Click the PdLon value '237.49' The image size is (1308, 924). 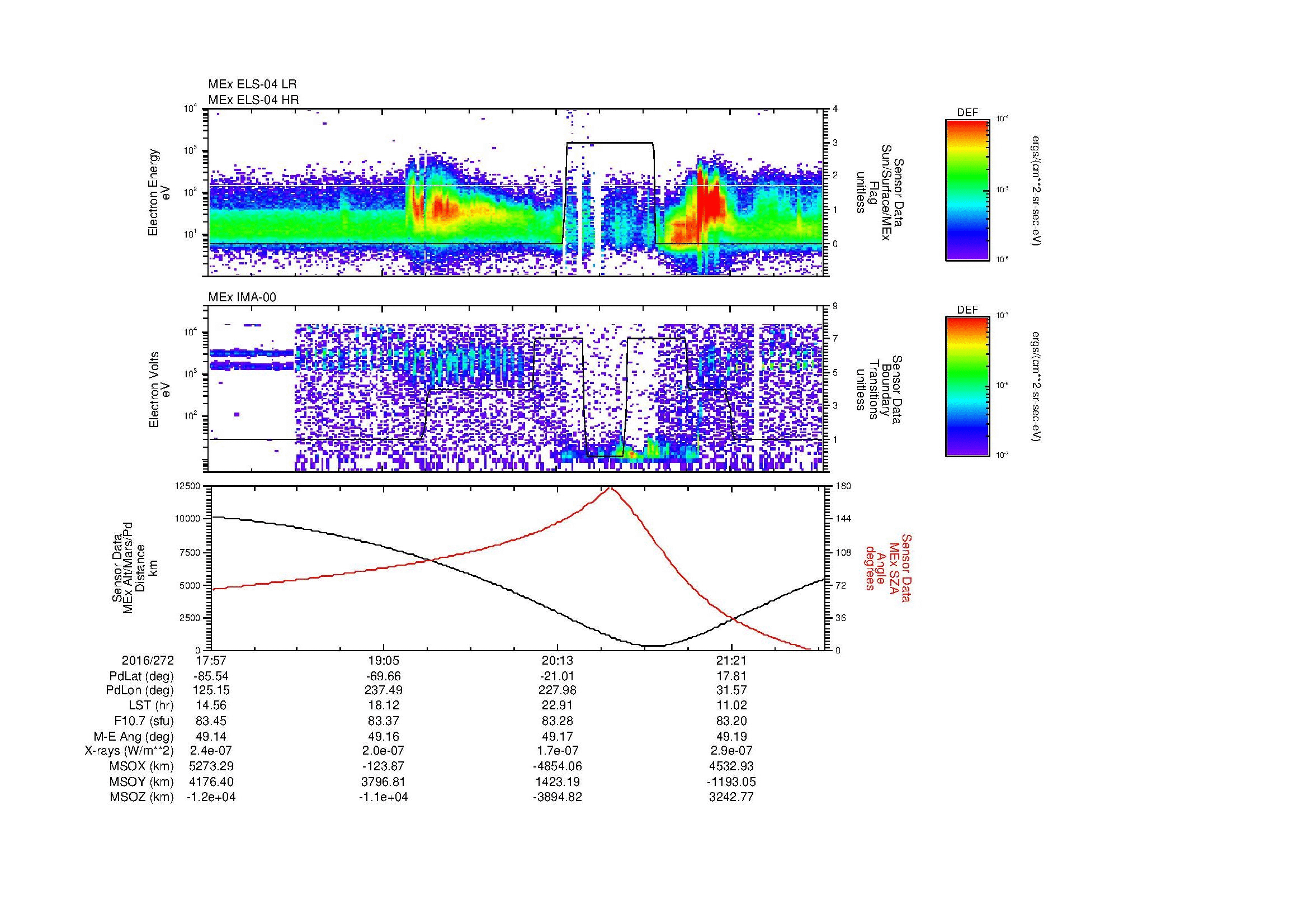pos(384,690)
